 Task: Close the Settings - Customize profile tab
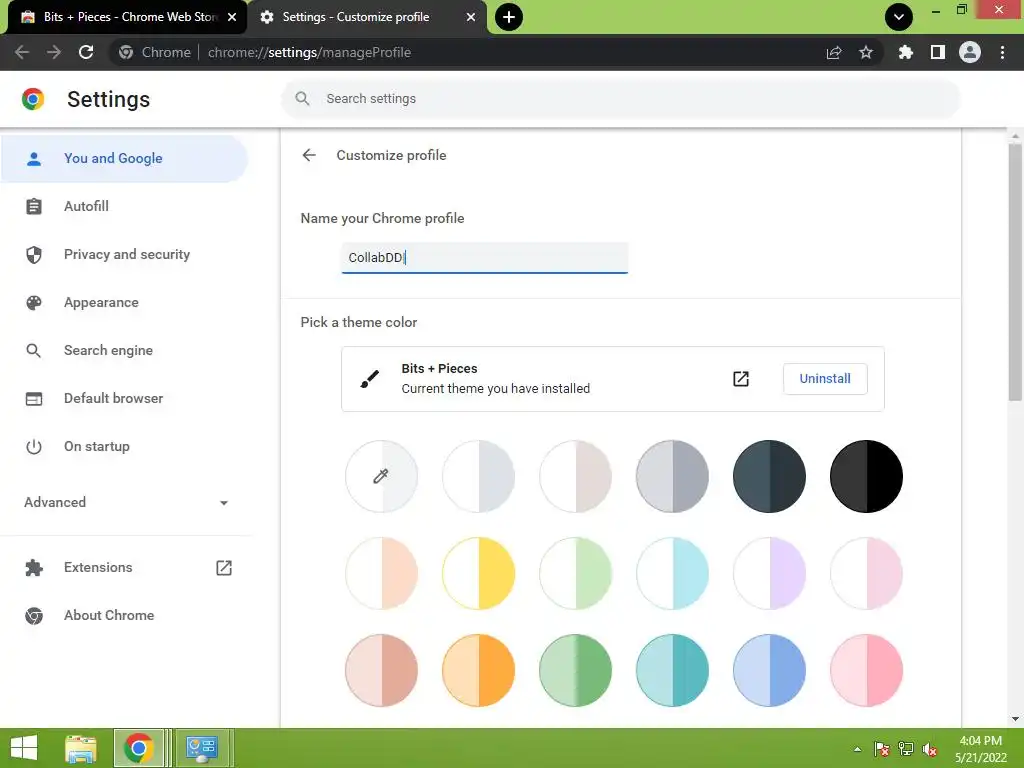point(471,17)
